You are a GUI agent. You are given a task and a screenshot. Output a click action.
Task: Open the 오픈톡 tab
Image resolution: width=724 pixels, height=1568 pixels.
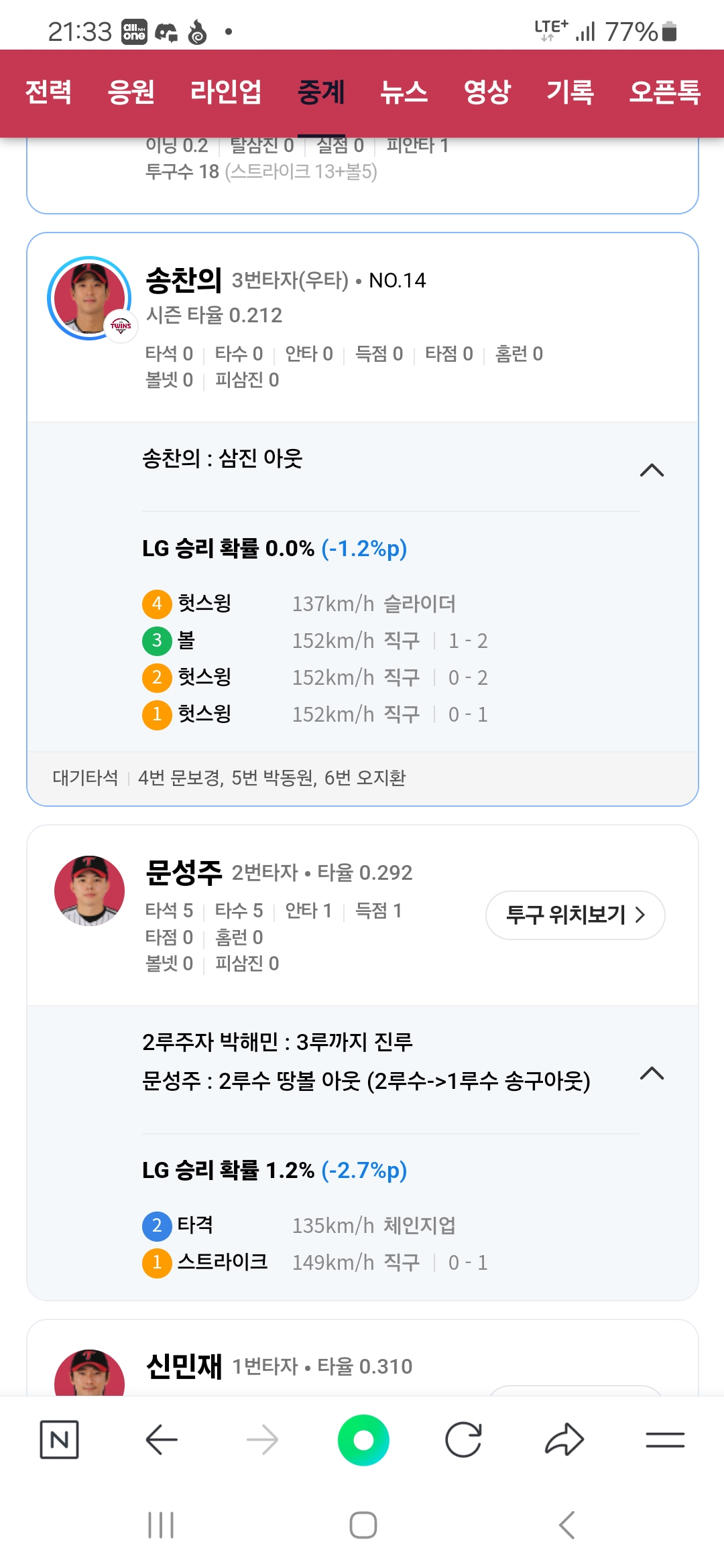[664, 92]
